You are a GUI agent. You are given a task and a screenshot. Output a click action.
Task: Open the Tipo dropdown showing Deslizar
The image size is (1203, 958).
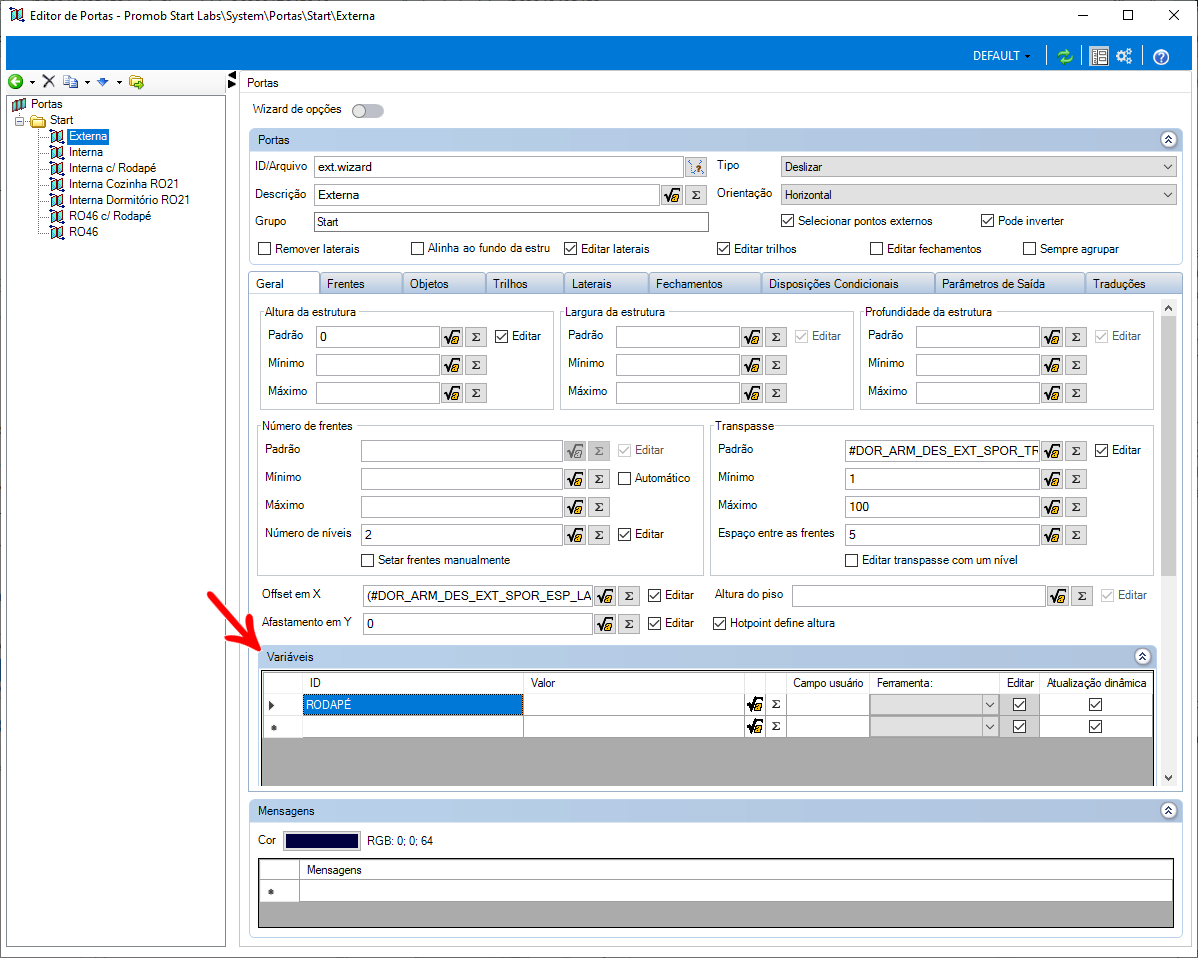978,167
